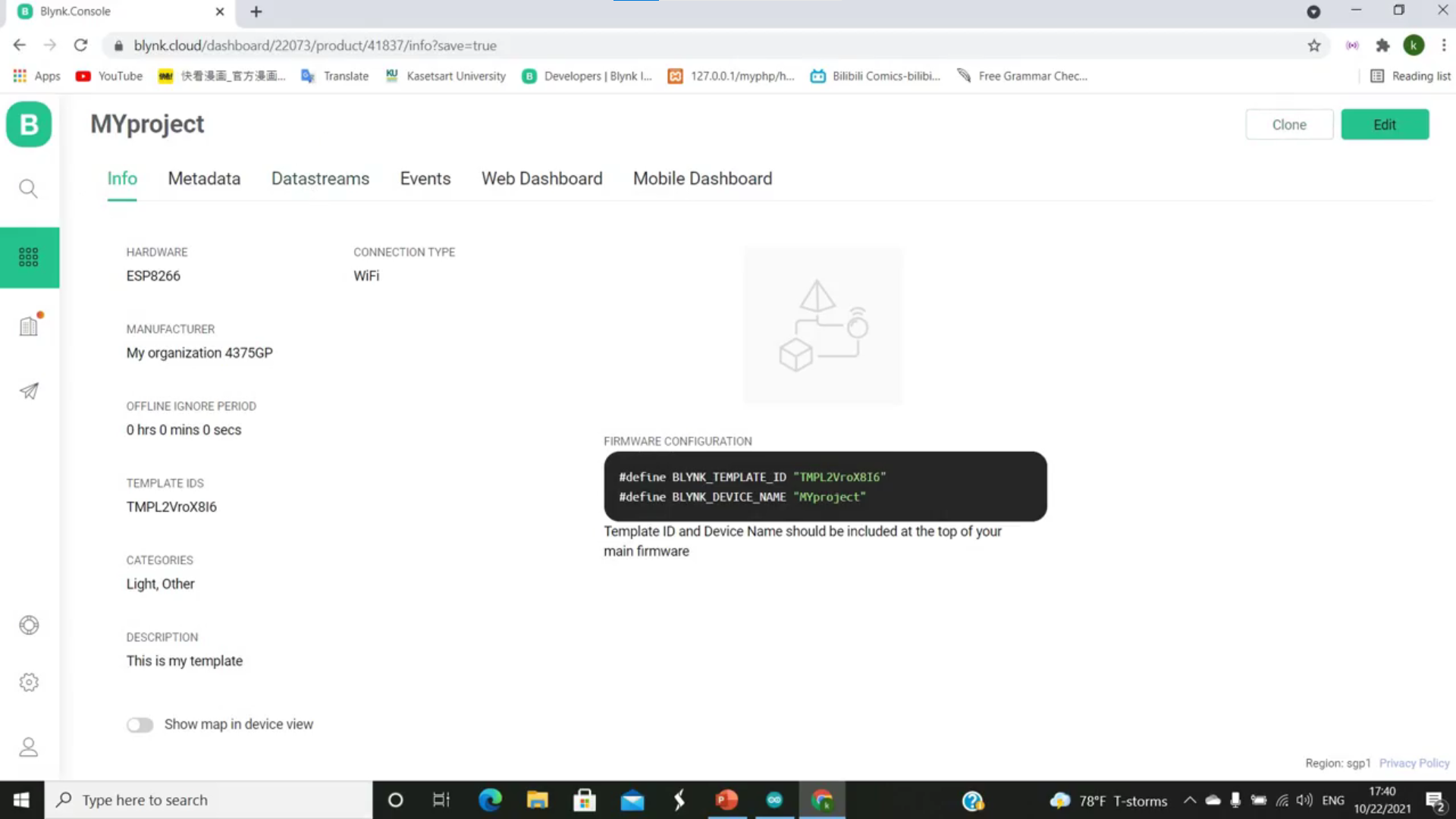Open Organizations via the building icon
This screenshot has height=819, width=1456.
point(29,325)
